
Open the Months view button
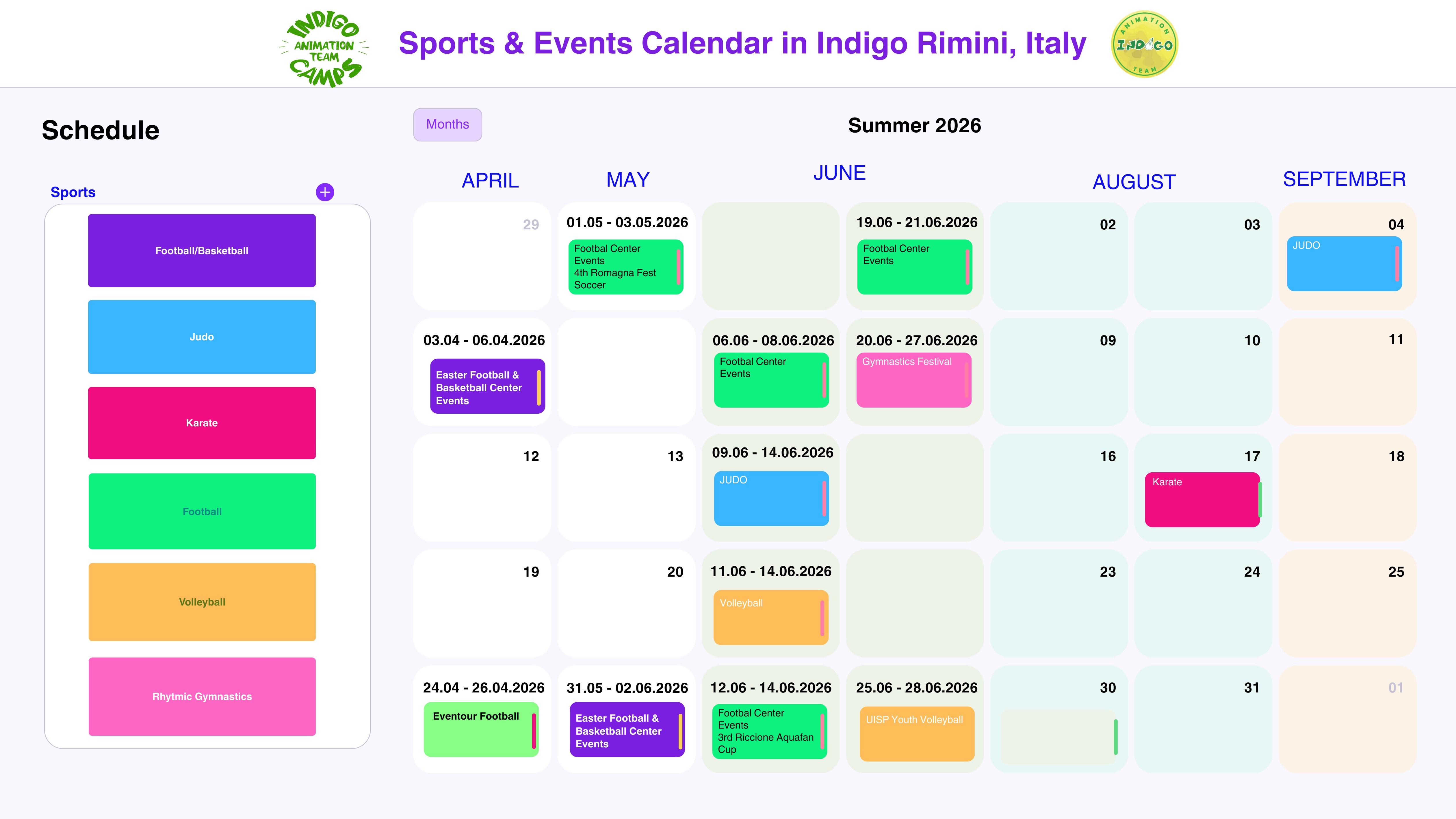(447, 124)
